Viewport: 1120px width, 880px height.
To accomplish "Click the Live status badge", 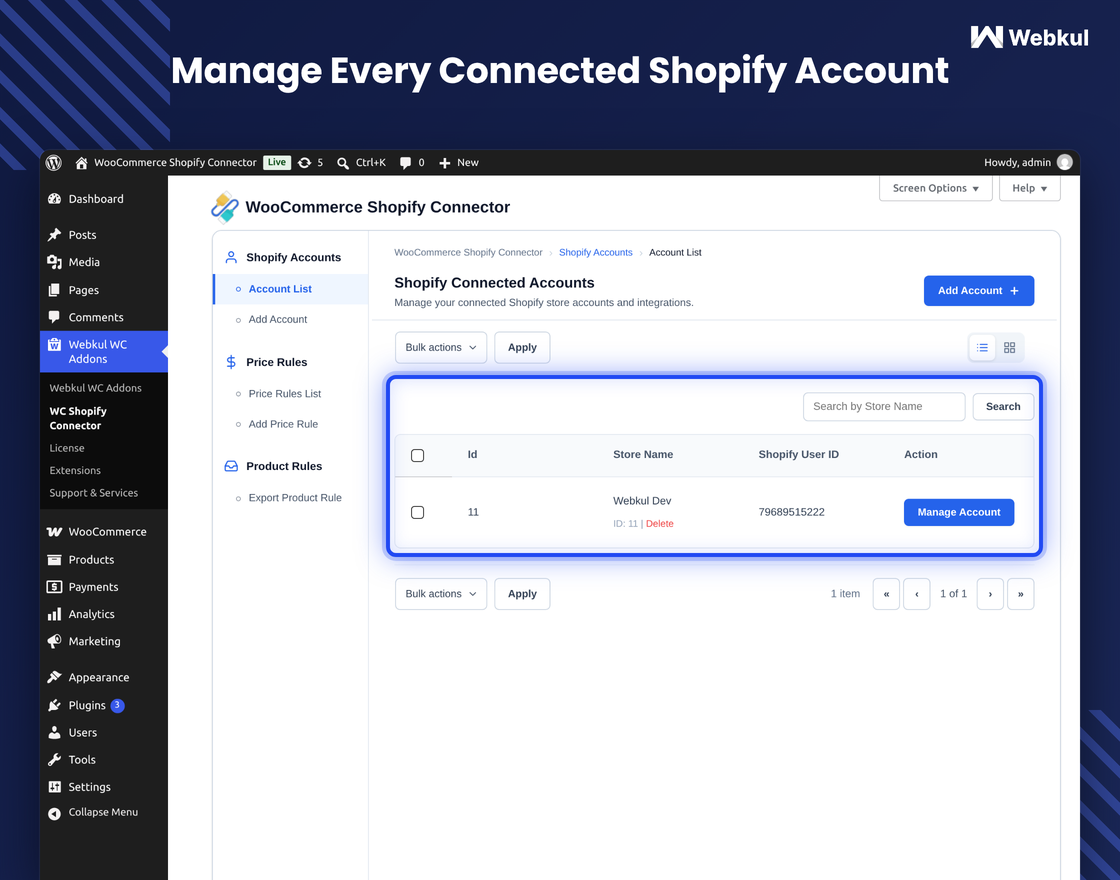I will click(x=276, y=162).
